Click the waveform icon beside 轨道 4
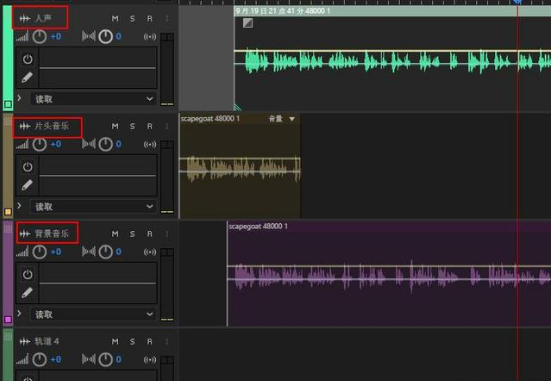 click(25, 341)
